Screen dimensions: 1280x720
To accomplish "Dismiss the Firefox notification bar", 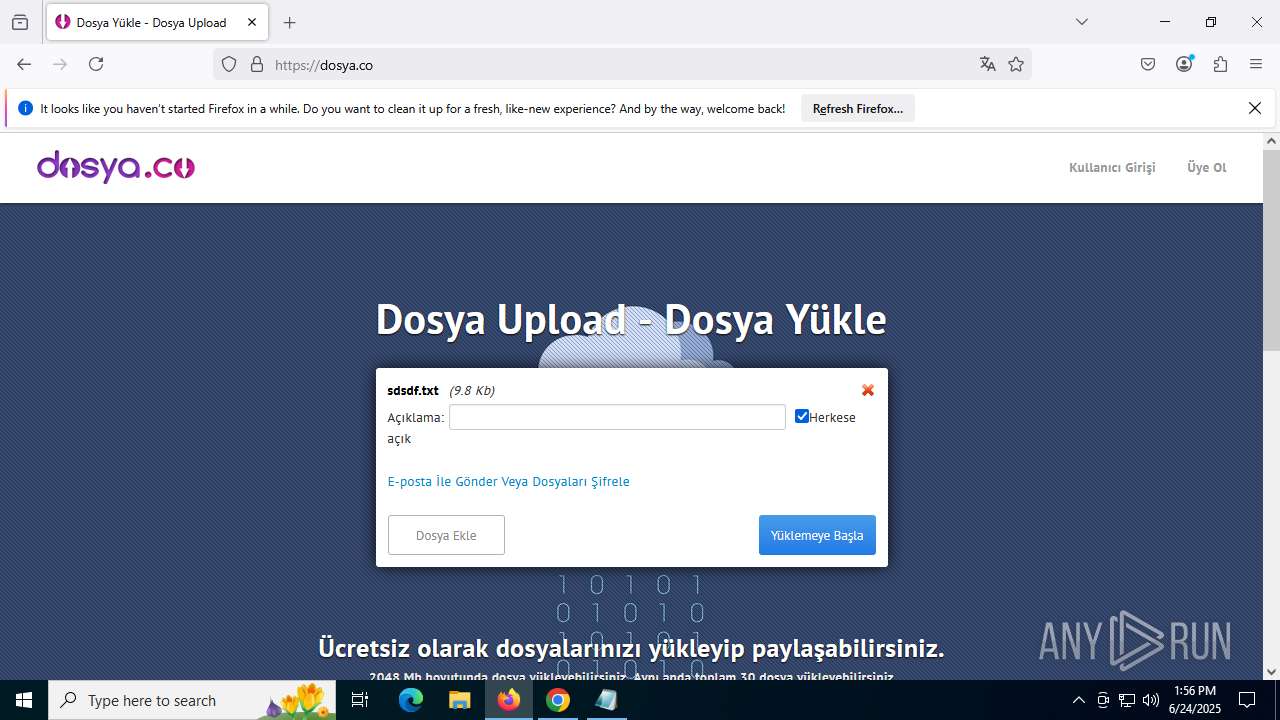I will pos(1255,108).
